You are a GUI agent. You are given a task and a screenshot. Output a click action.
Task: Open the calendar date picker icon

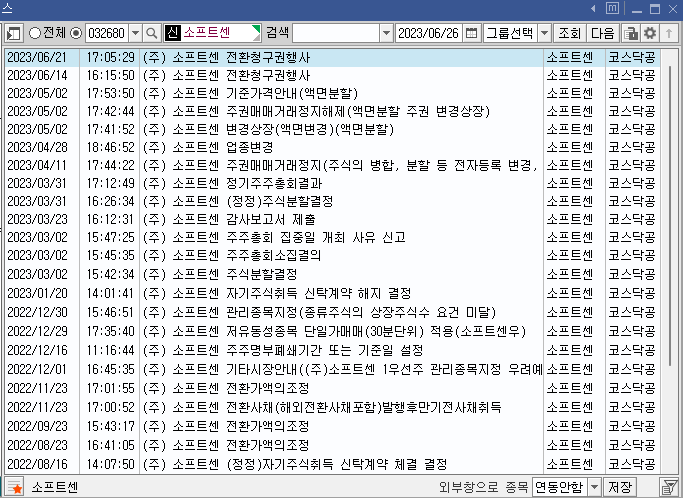471,33
